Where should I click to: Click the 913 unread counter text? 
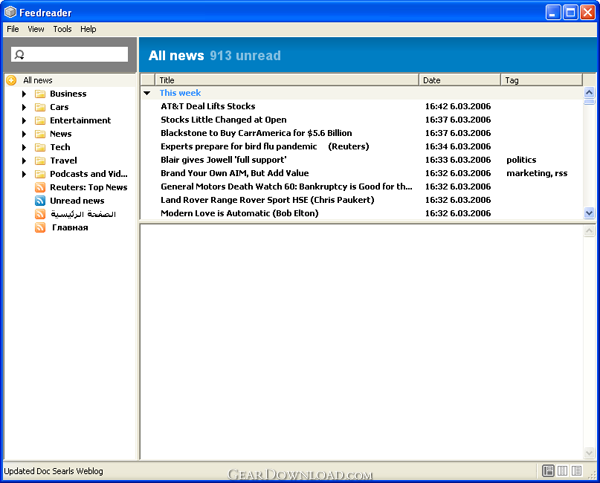(245, 56)
